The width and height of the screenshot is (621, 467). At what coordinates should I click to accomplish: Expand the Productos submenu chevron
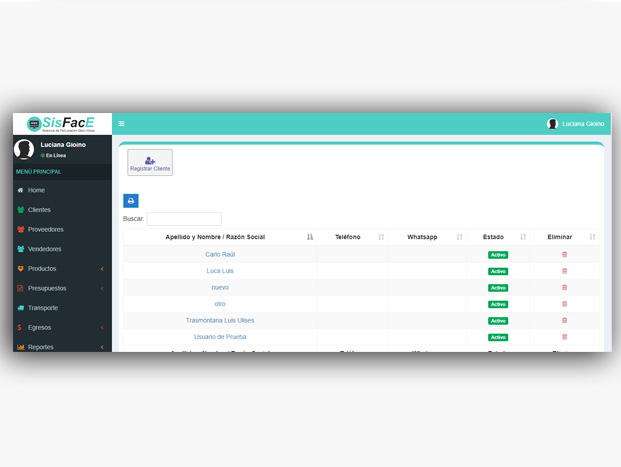coord(102,269)
